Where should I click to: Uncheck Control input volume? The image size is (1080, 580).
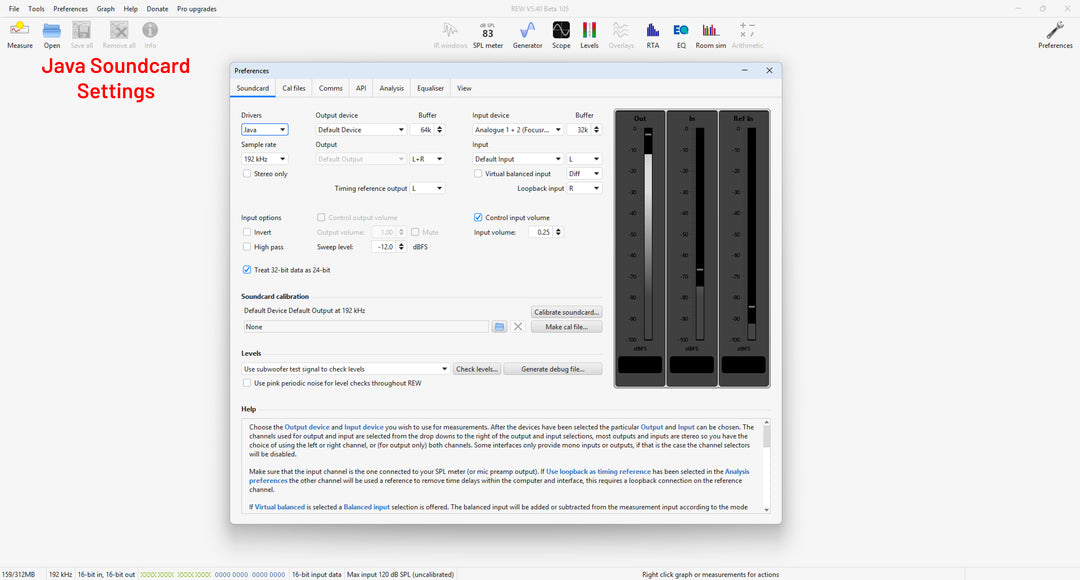pos(478,217)
